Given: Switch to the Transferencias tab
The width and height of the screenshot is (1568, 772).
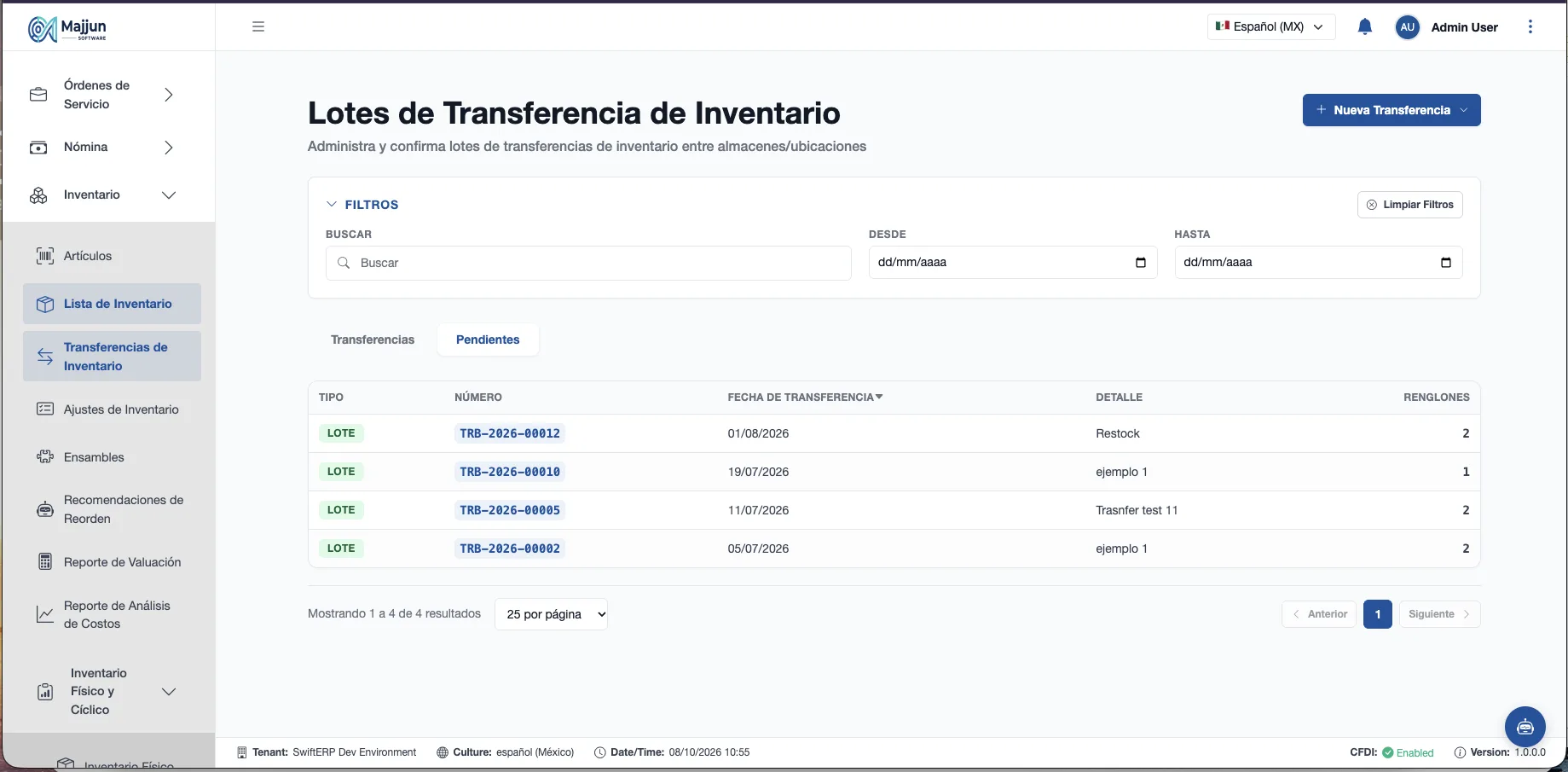Looking at the screenshot, I should coord(373,340).
